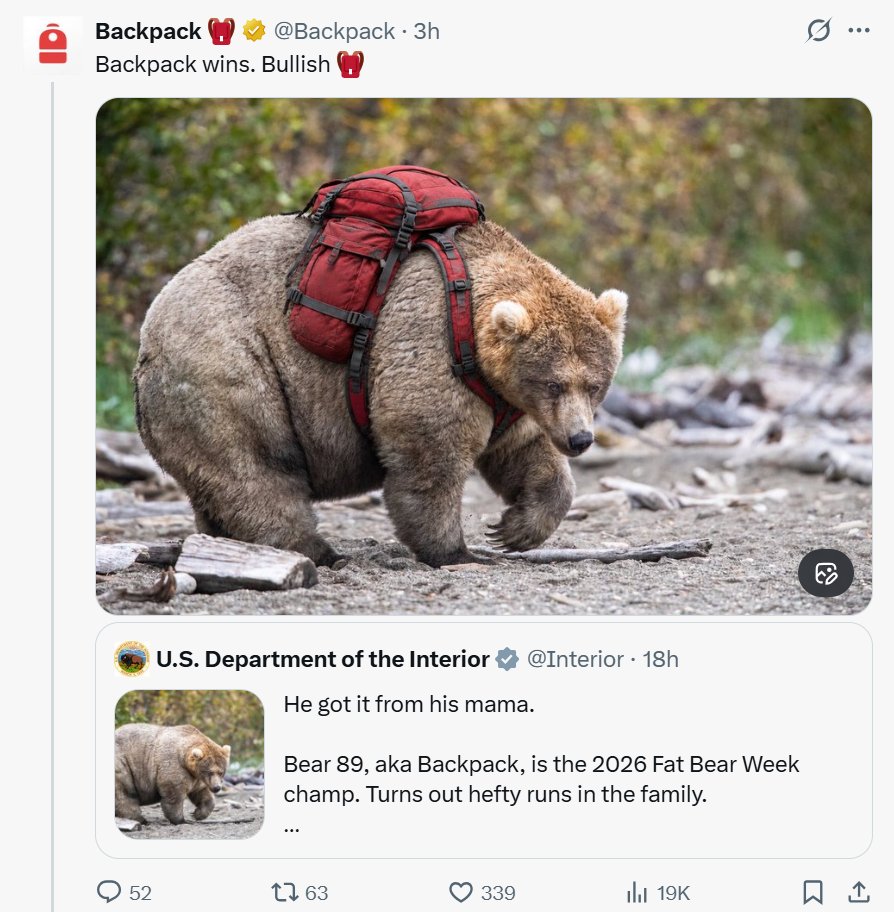Open the Backpack red profile avatar
The height and width of the screenshot is (912, 894).
(52, 44)
